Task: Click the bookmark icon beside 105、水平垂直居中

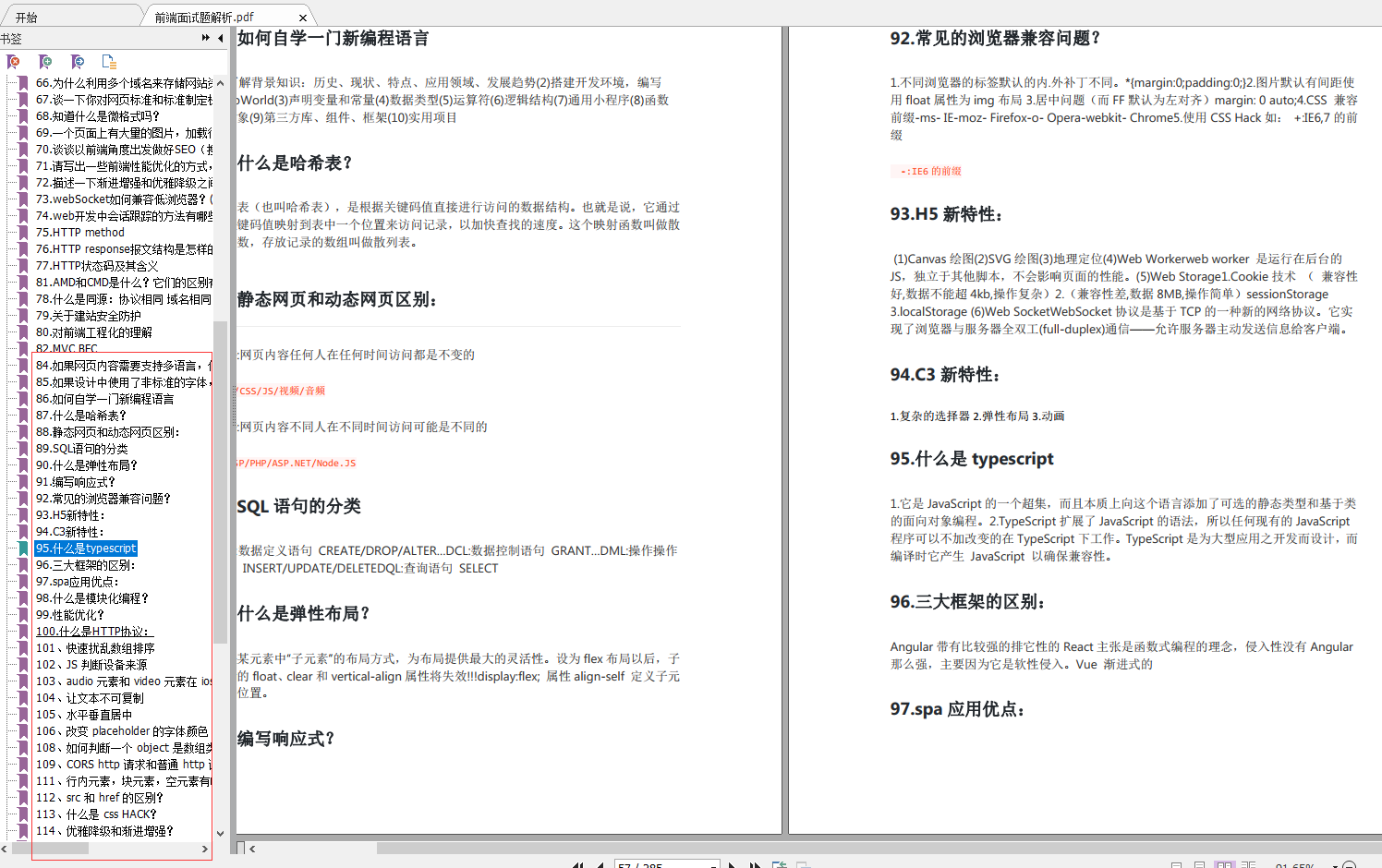Action: 23,715
